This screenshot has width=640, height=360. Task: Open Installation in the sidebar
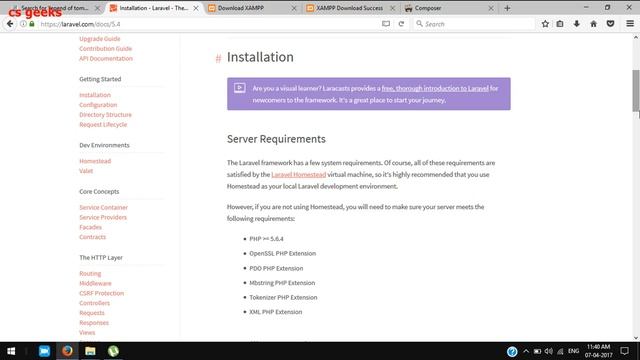point(95,95)
